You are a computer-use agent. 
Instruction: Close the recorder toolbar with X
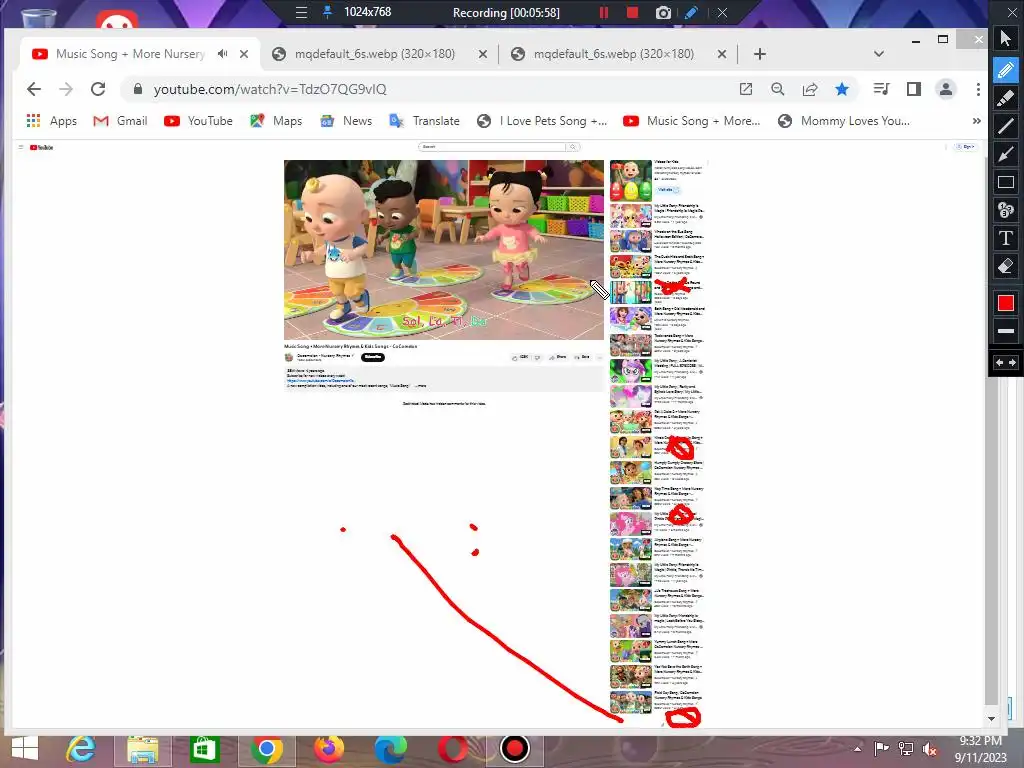click(x=722, y=12)
